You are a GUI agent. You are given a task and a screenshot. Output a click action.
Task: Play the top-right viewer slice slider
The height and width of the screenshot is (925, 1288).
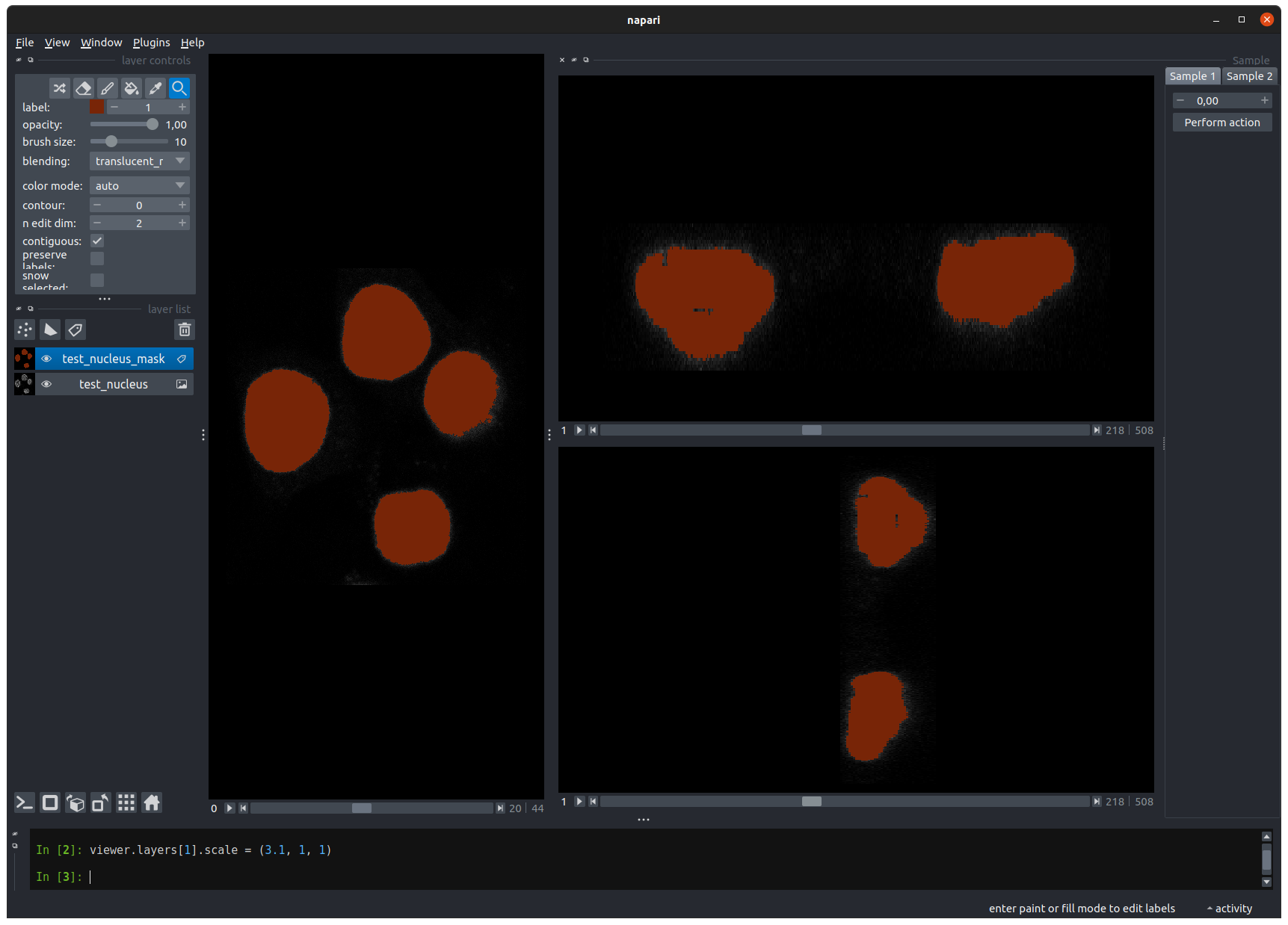[x=579, y=430]
